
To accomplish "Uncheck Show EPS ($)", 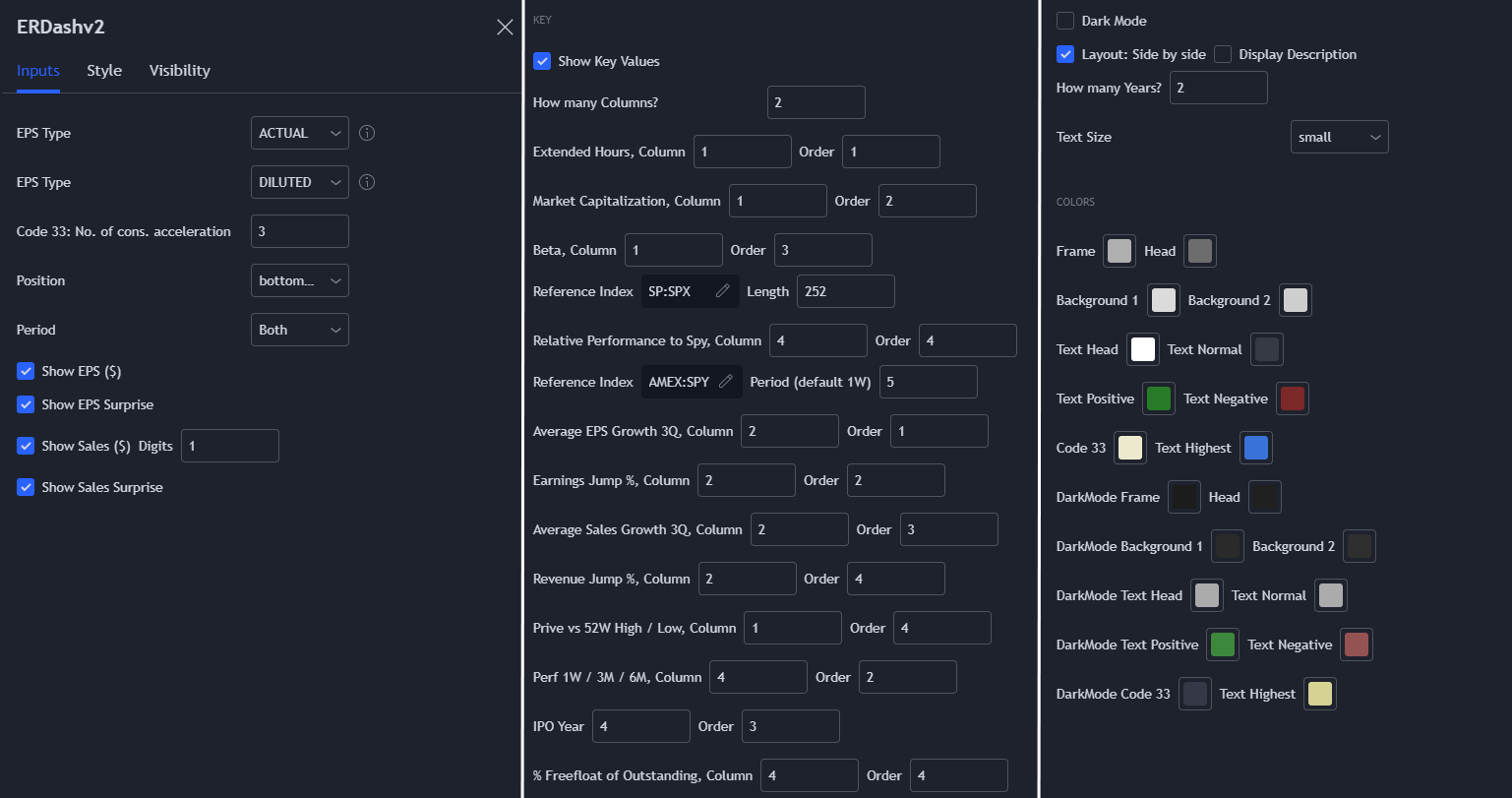I will (26, 371).
